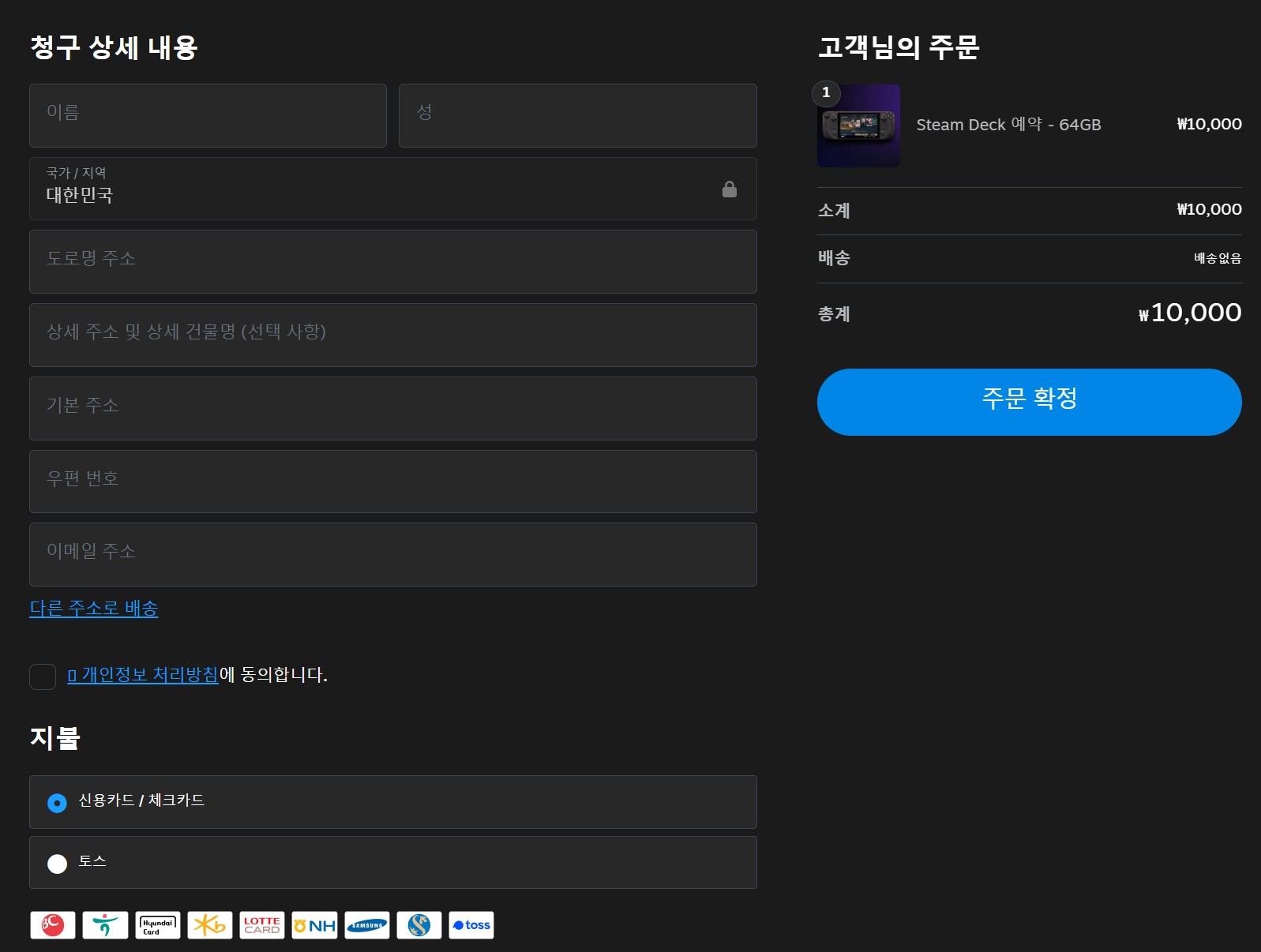Click the BC Card payment logo
1261x952 pixels.
(x=53, y=925)
